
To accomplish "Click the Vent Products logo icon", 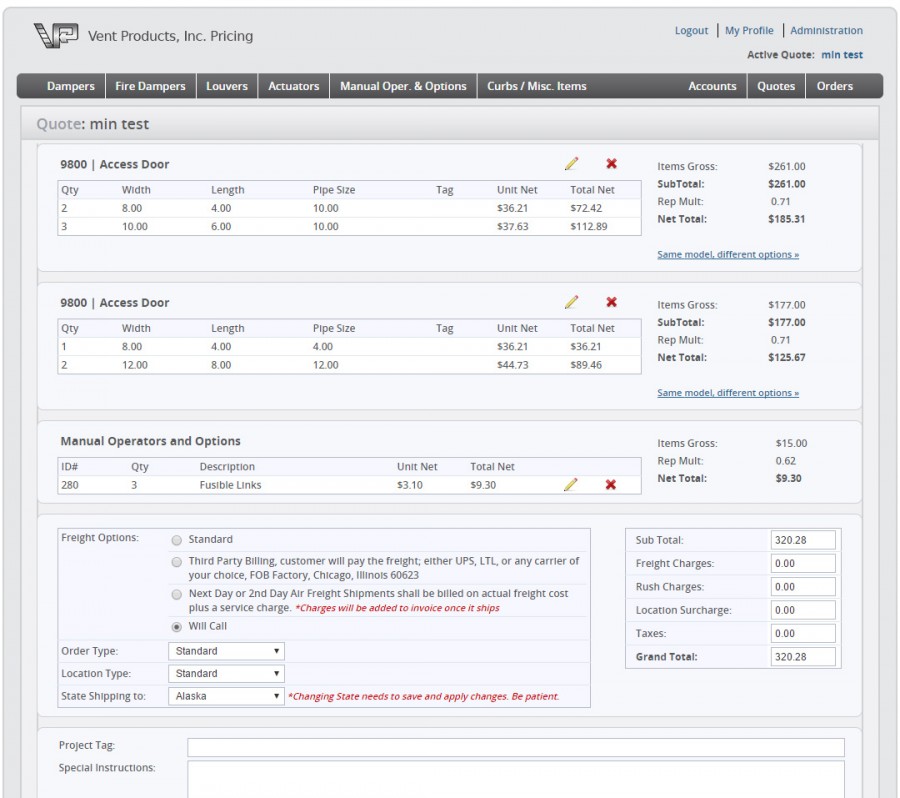I will pyautogui.click(x=56, y=36).
